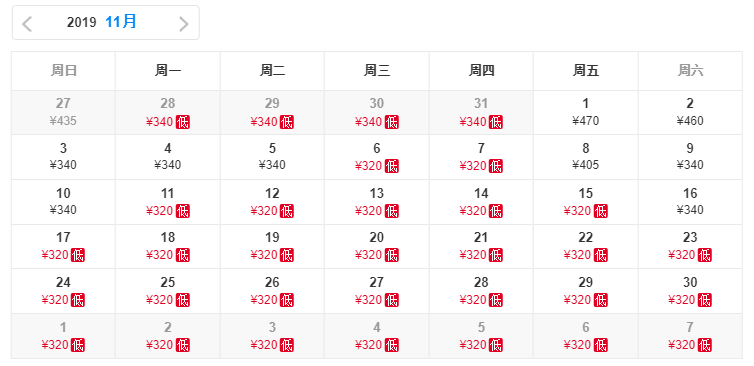Click the low-price badge on October 28
754x366 pixels.
pyautogui.click(x=183, y=122)
